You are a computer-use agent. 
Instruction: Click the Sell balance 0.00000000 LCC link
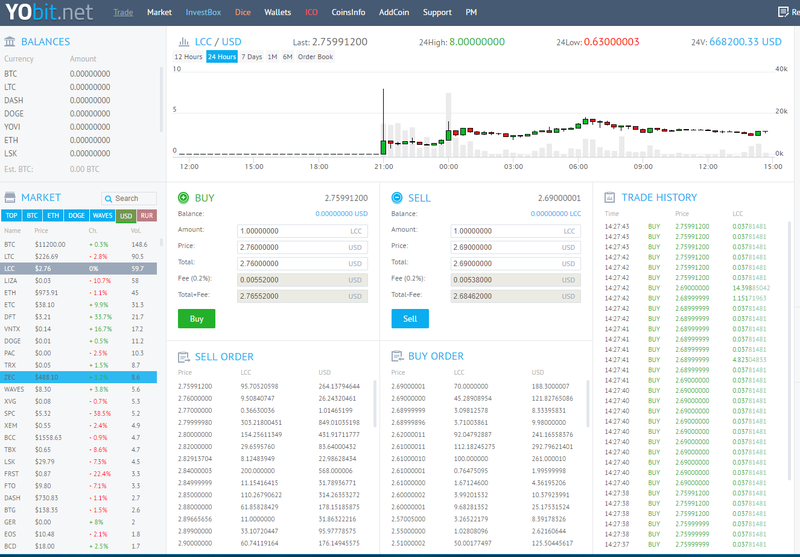556,214
